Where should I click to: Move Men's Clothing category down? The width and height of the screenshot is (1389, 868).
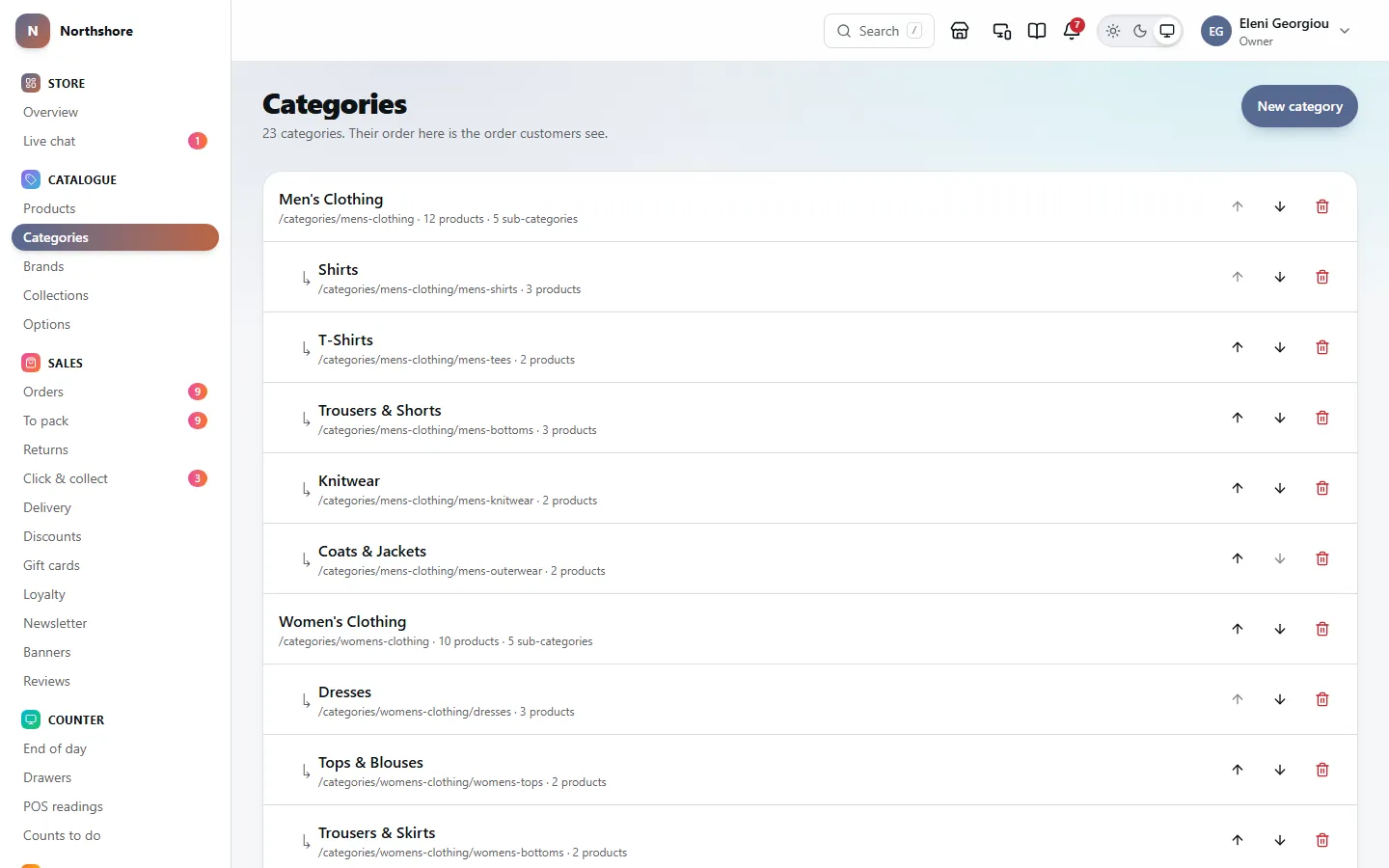coord(1280,206)
